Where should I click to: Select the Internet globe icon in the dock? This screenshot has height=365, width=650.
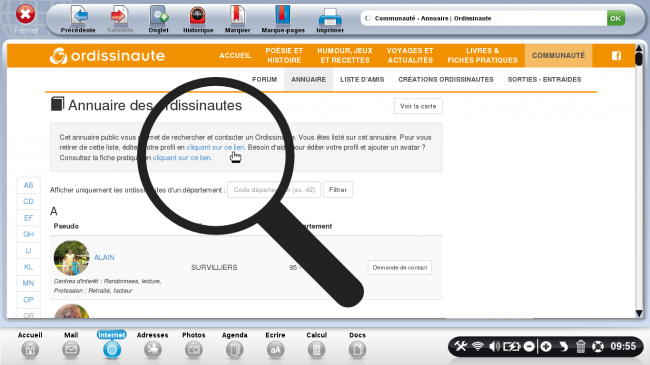(112, 350)
